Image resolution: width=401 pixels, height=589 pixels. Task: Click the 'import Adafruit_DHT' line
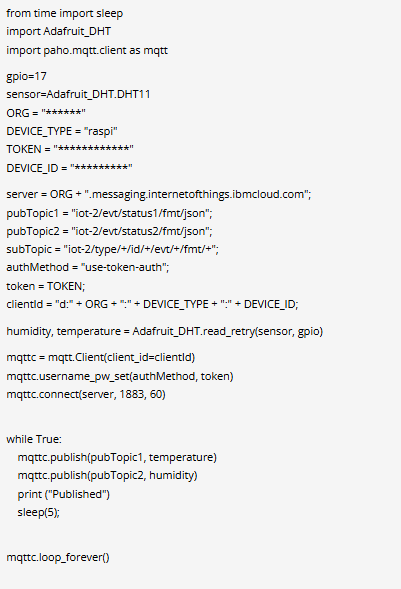(x=59, y=32)
